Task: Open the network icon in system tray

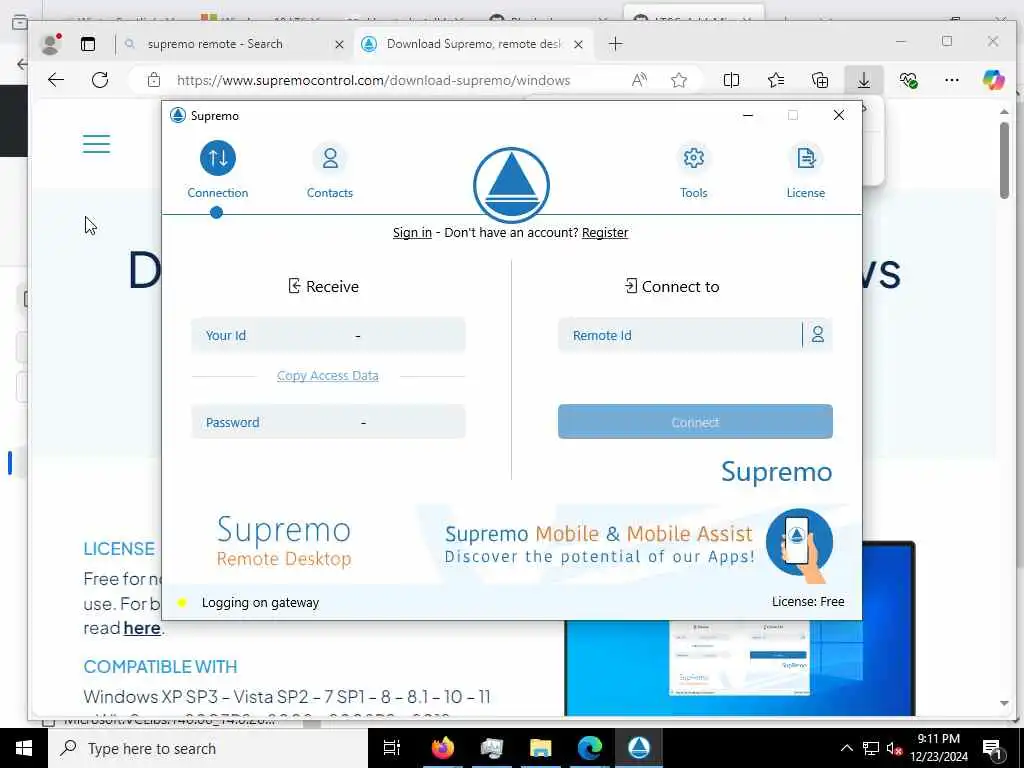Action: click(870, 748)
